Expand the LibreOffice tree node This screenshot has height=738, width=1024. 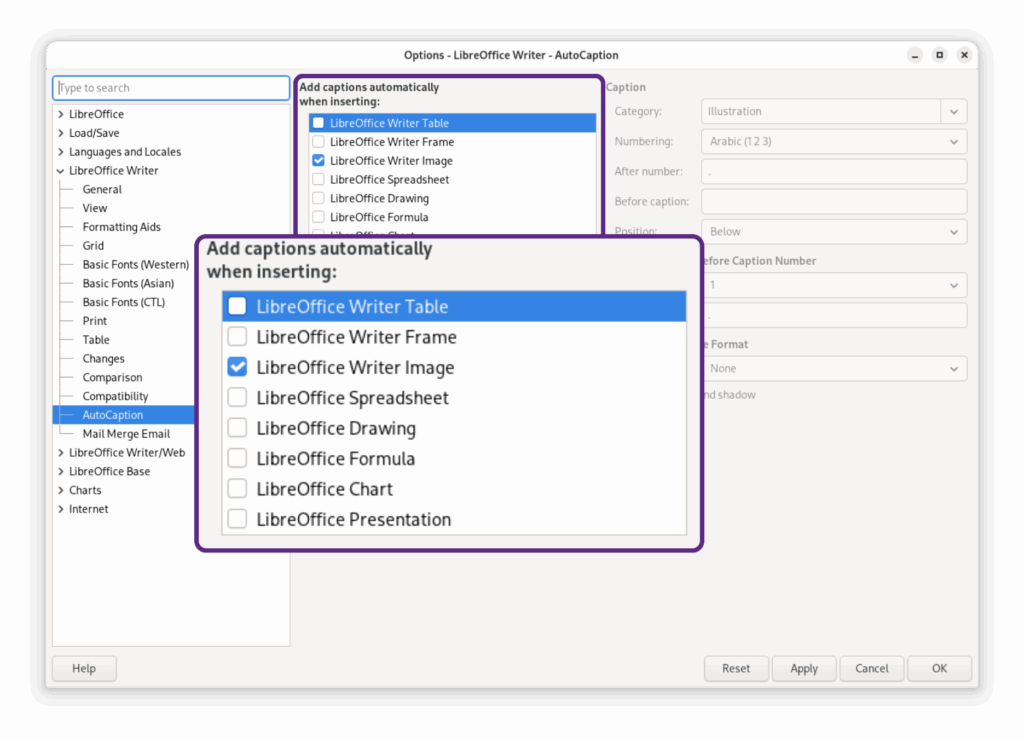tap(61, 114)
